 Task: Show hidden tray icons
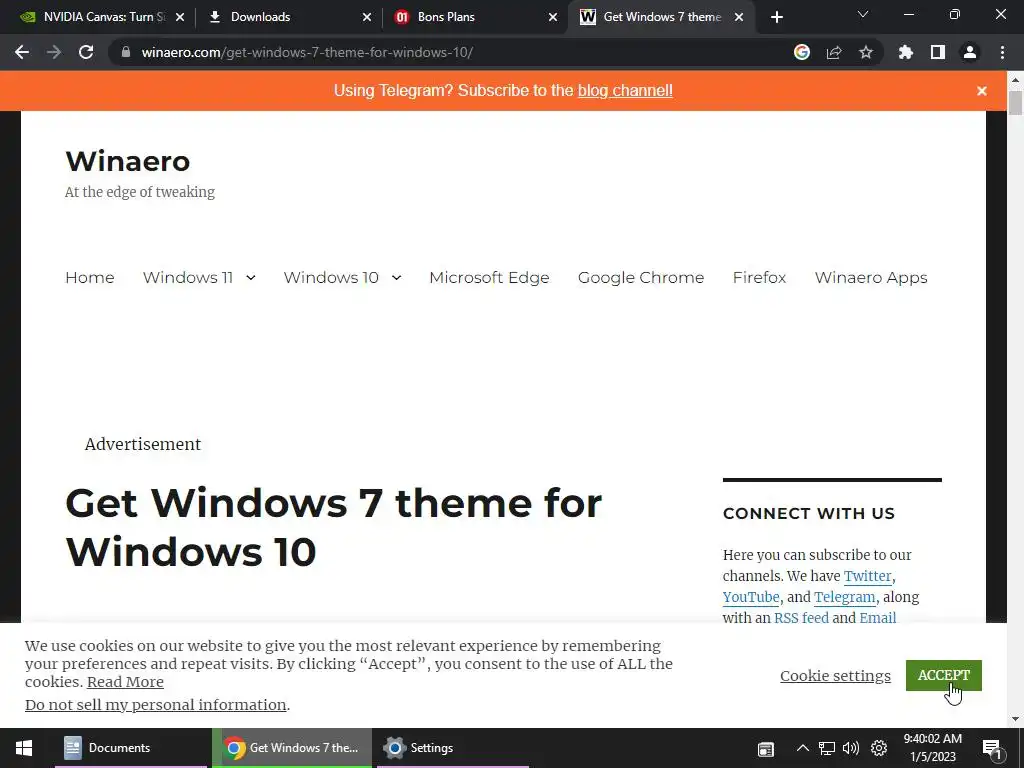[803, 748]
